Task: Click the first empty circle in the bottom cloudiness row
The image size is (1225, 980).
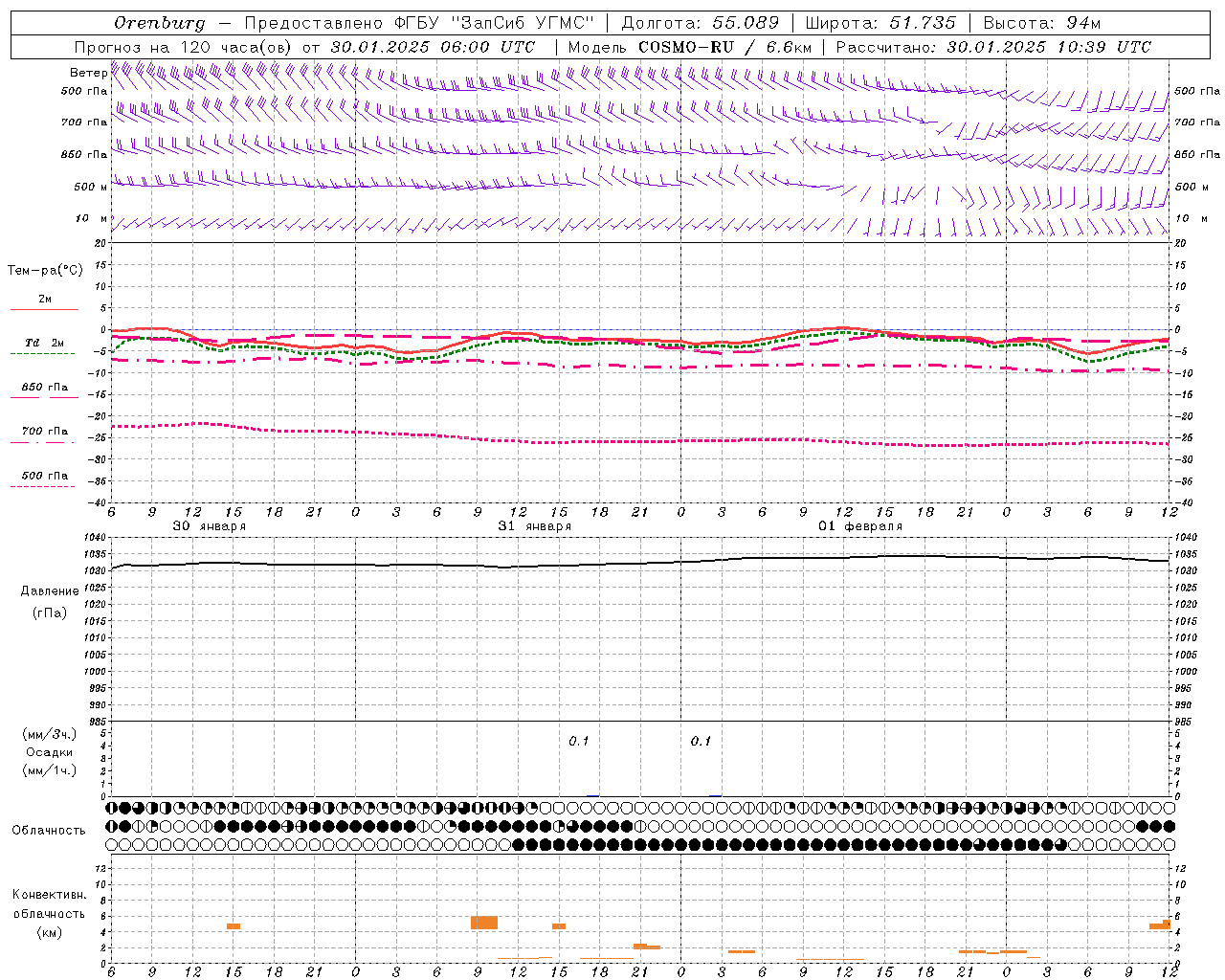Action: [112, 845]
